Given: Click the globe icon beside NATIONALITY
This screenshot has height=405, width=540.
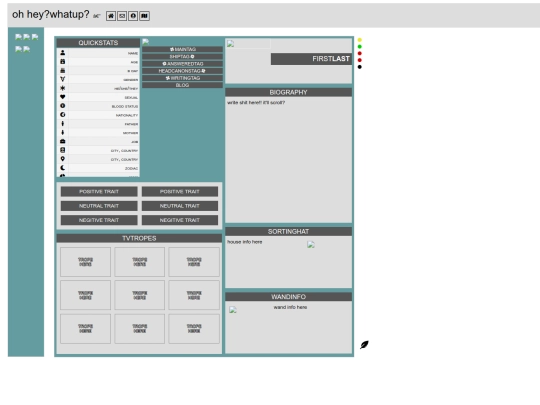Looking at the screenshot, I should tap(63, 115).
